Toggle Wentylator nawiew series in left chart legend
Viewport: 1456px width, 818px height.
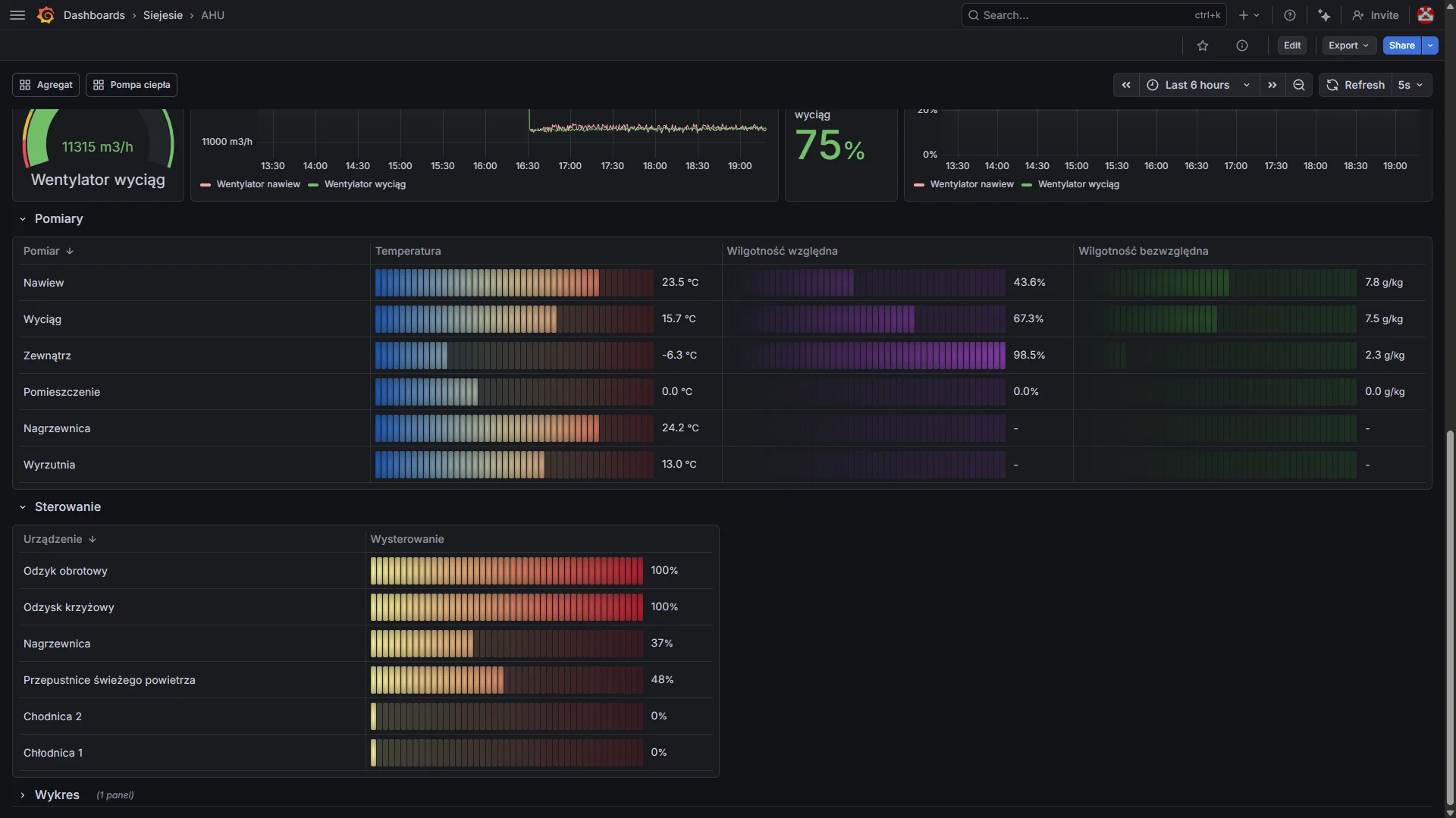point(258,184)
